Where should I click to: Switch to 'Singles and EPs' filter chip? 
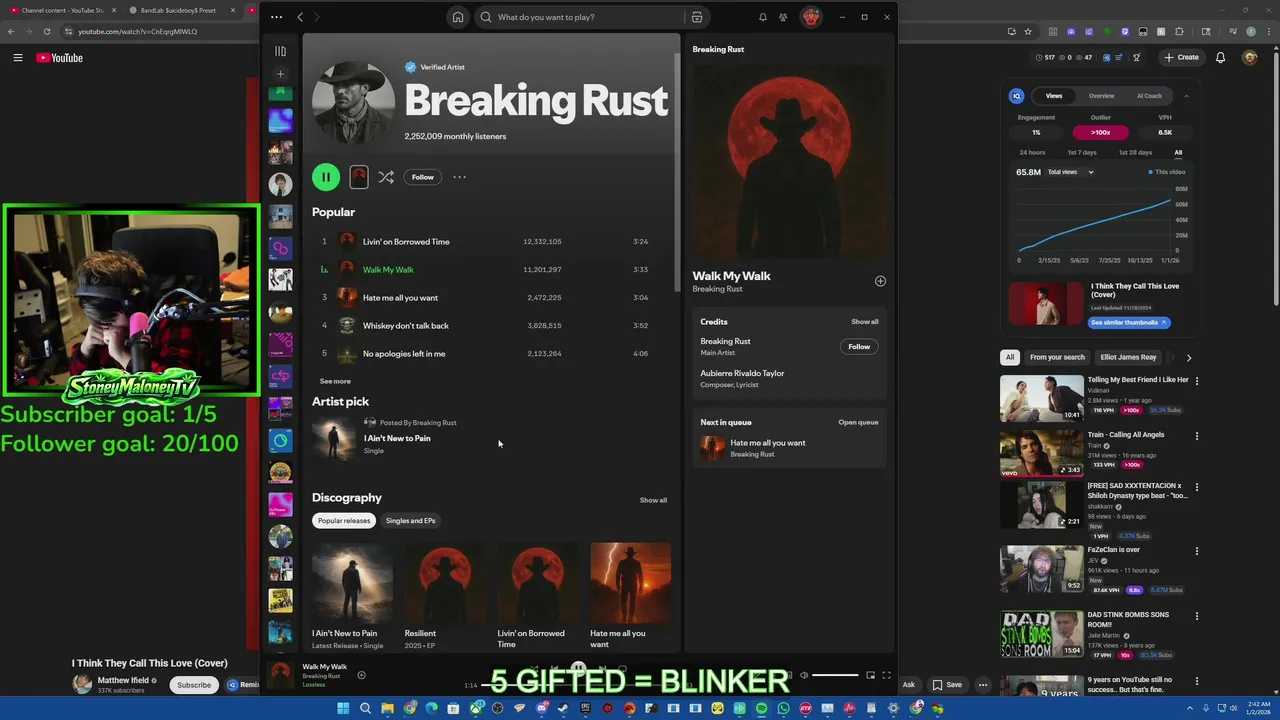pyautogui.click(x=410, y=520)
